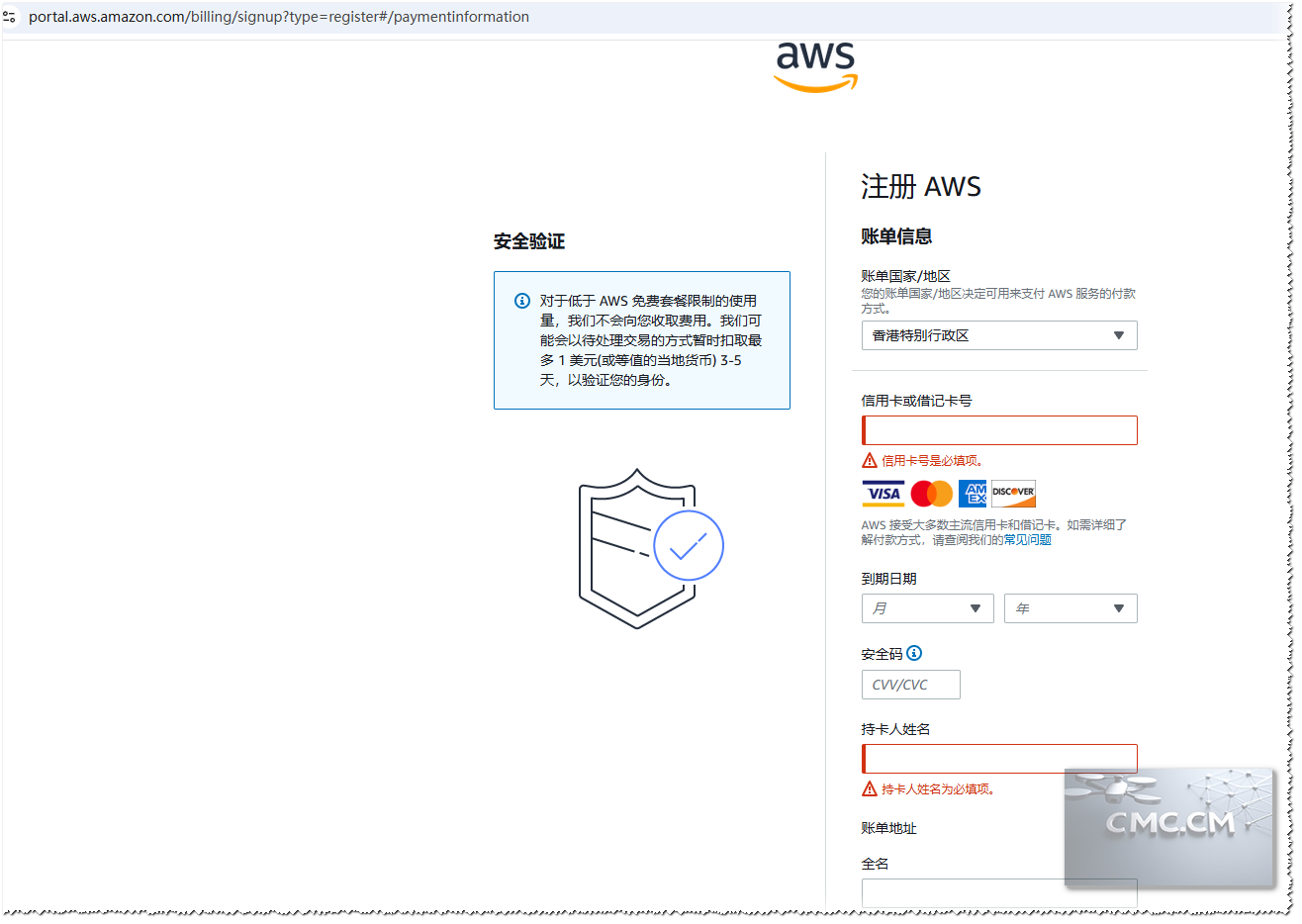Open the 常见问题 link

point(1027,540)
